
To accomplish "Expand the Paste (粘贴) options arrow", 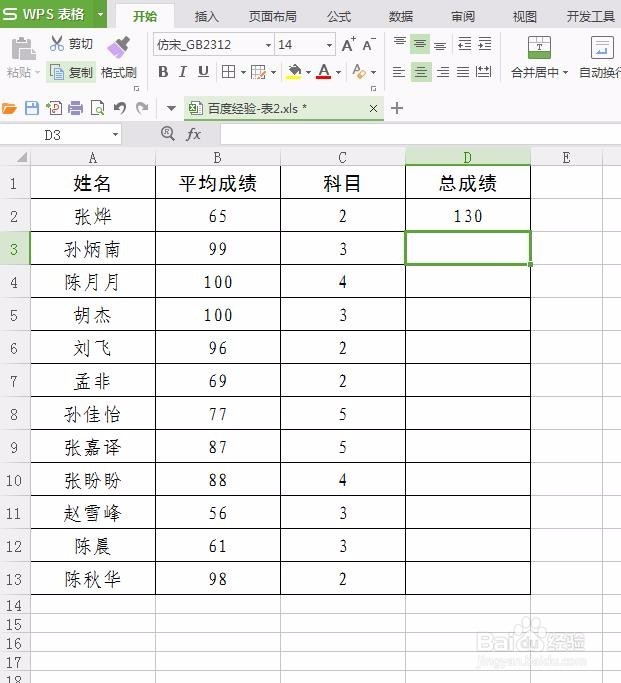I will click(37, 73).
